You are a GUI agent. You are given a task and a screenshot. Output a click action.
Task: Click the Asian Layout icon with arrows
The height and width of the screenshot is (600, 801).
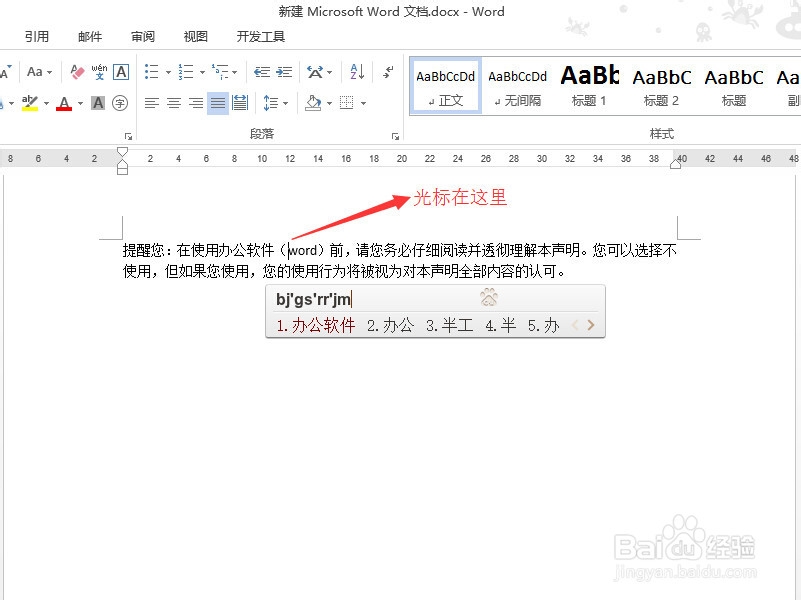[314, 71]
